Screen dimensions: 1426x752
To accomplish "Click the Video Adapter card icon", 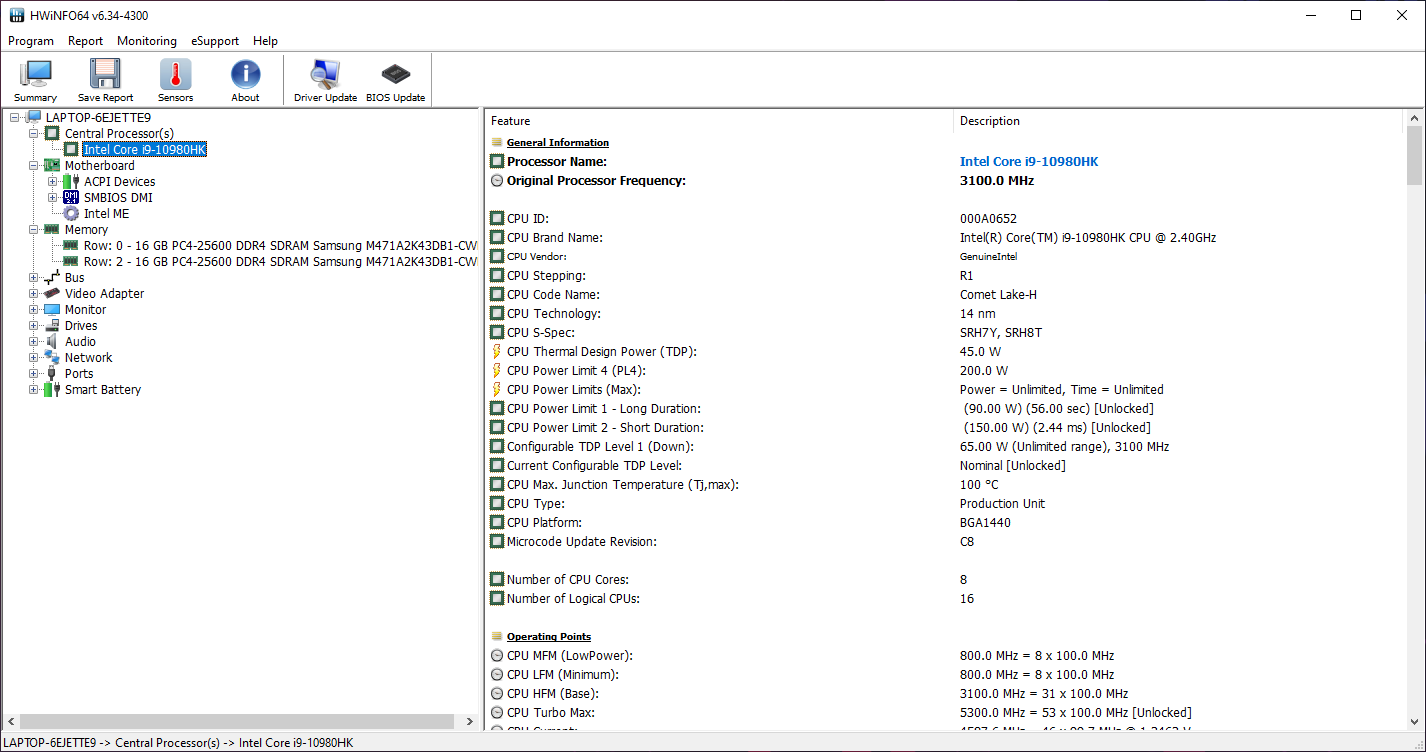I will pyautogui.click(x=53, y=294).
